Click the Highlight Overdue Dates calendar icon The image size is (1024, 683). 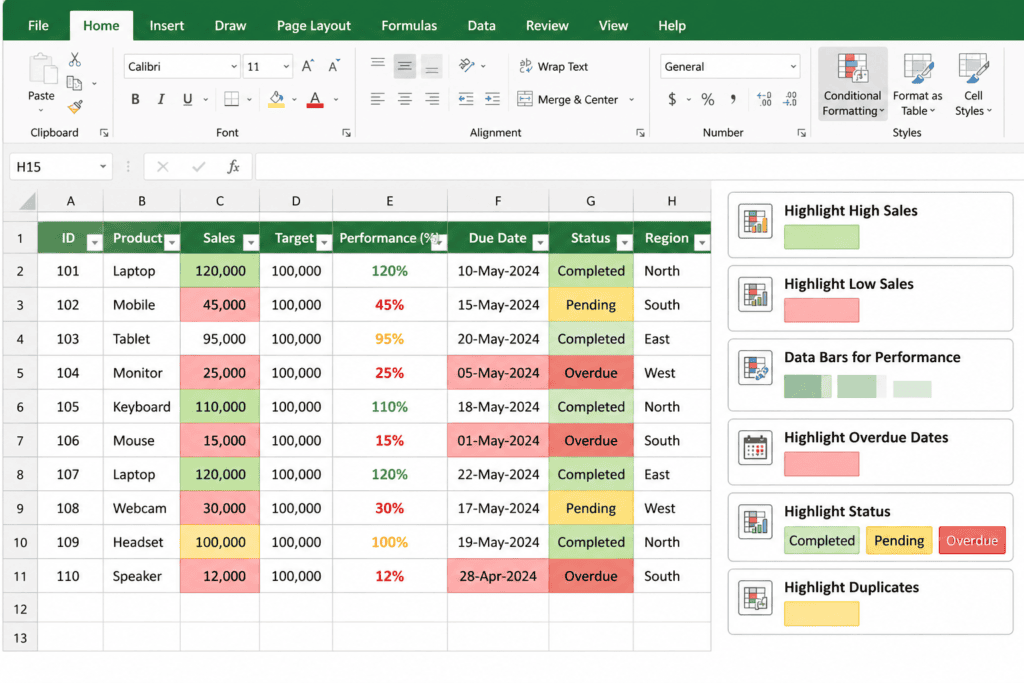[756, 448]
